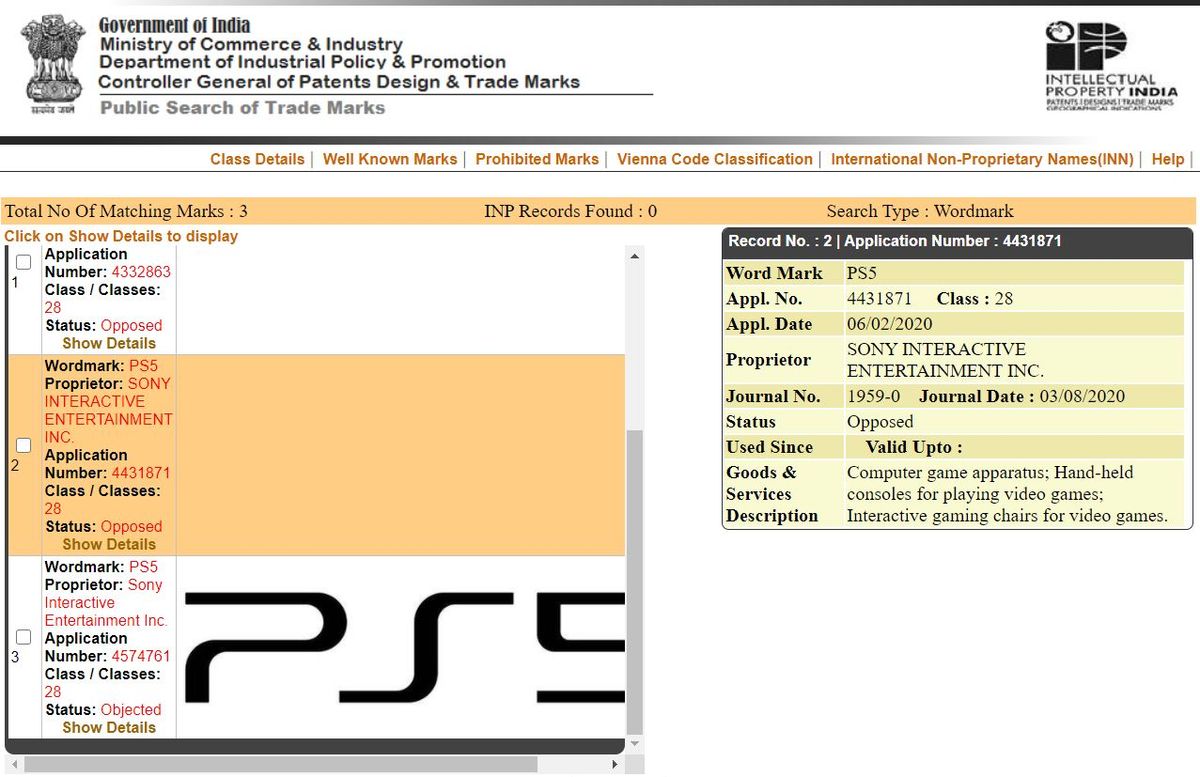1200x777 pixels.
Task: Open the Class Details menu link
Action: (257, 159)
